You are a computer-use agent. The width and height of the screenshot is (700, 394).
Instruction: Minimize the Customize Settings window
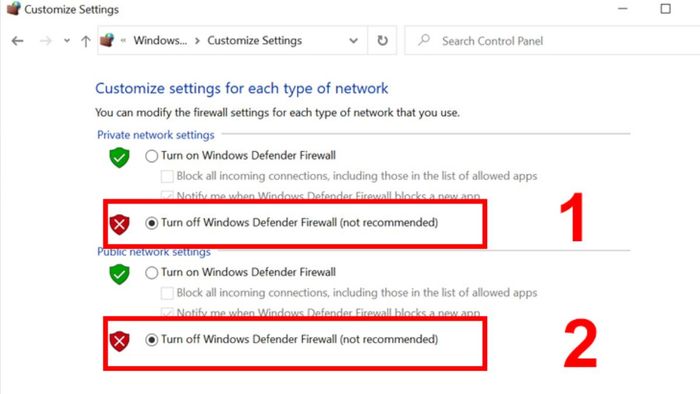[623, 8]
